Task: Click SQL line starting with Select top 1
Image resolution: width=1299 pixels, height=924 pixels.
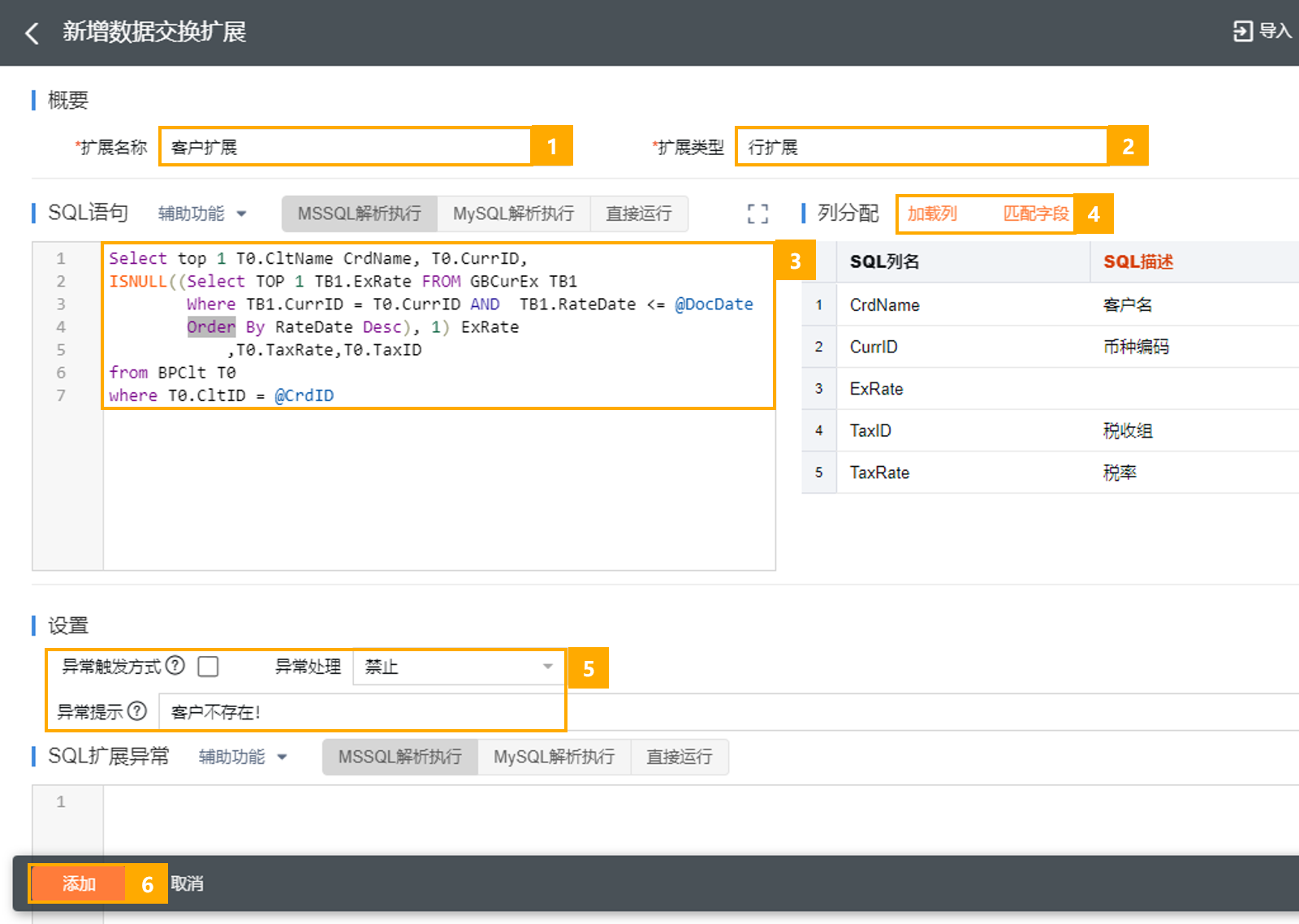Action: [x=318, y=258]
